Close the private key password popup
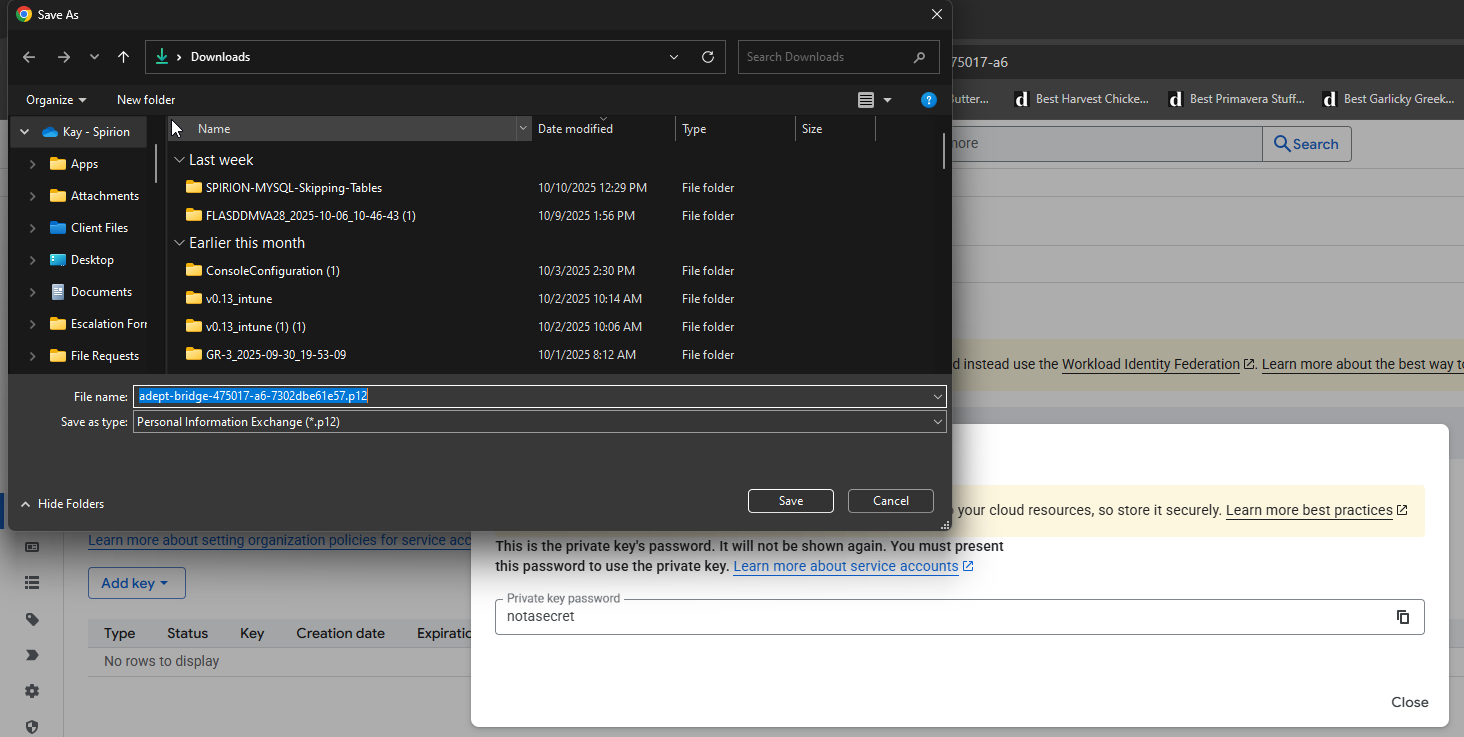This screenshot has width=1464, height=737. pyautogui.click(x=1410, y=702)
